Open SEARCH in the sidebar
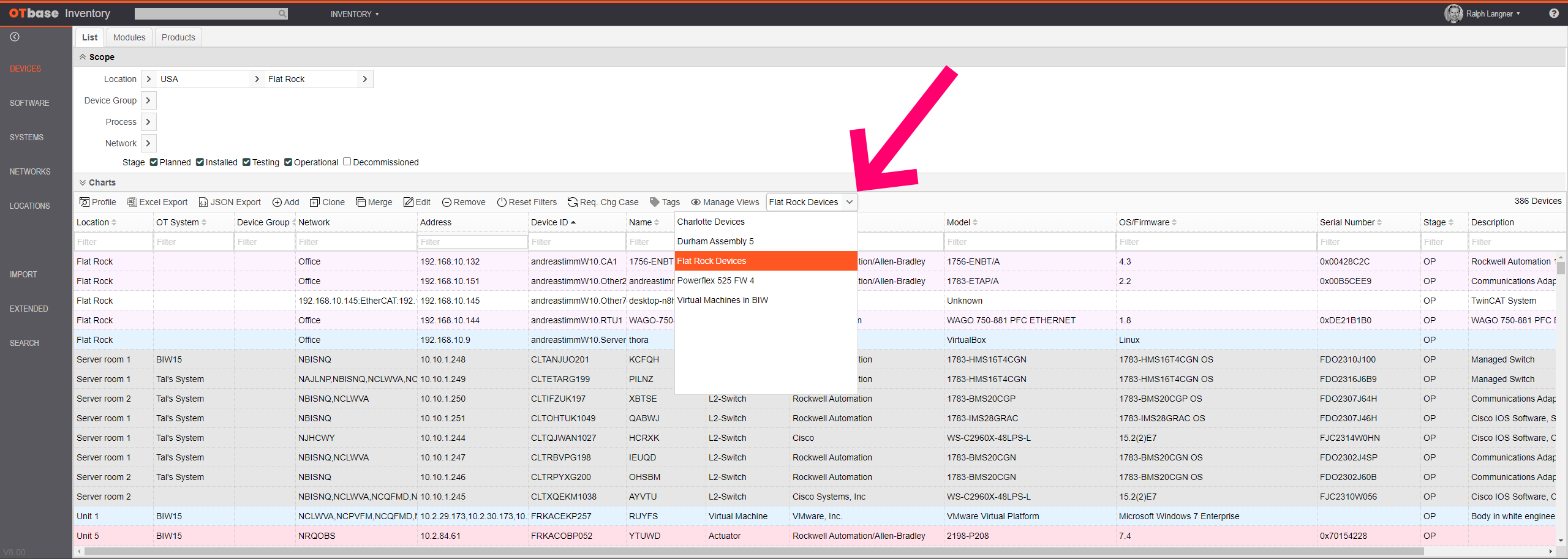 (x=24, y=343)
